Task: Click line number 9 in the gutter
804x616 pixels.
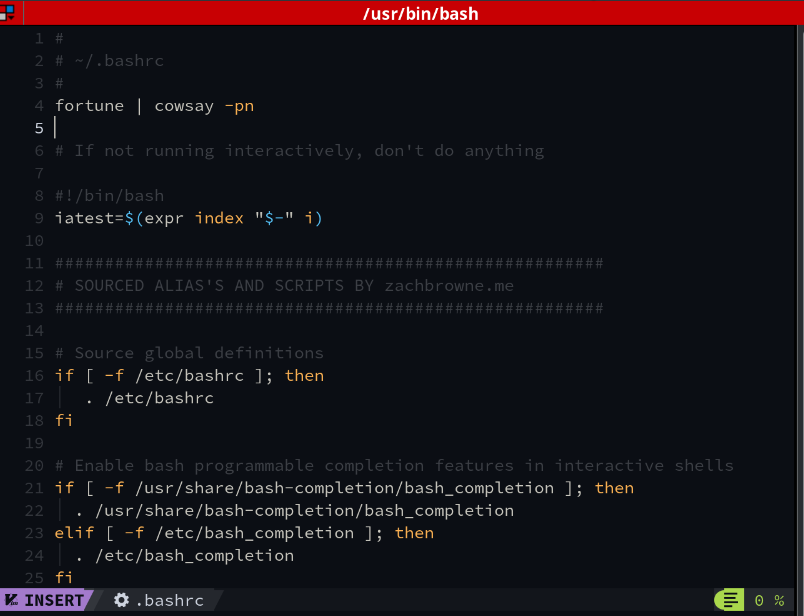Action: (x=39, y=218)
